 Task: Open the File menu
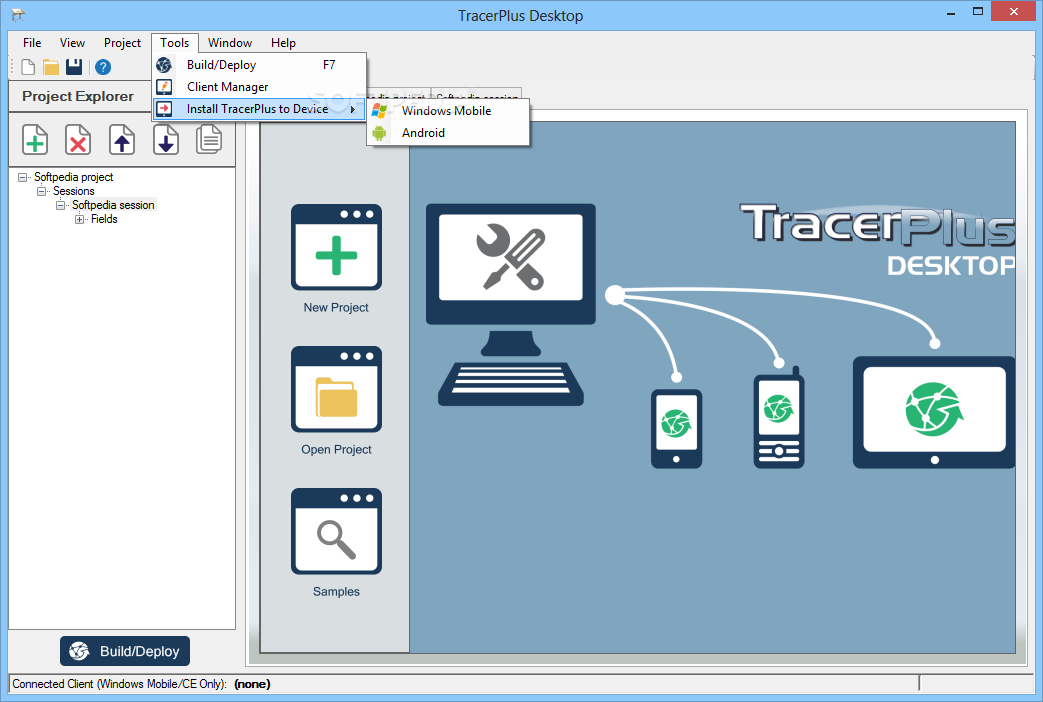(32, 43)
